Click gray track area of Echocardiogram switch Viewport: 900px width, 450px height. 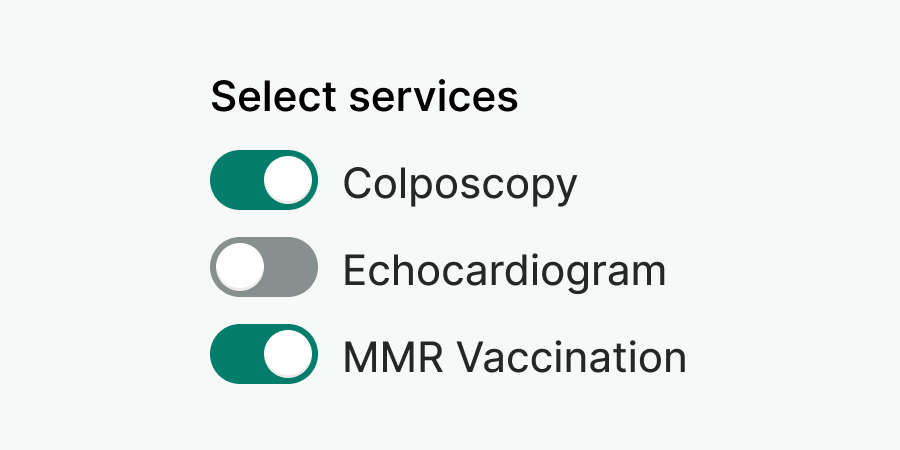[x=292, y=268]
